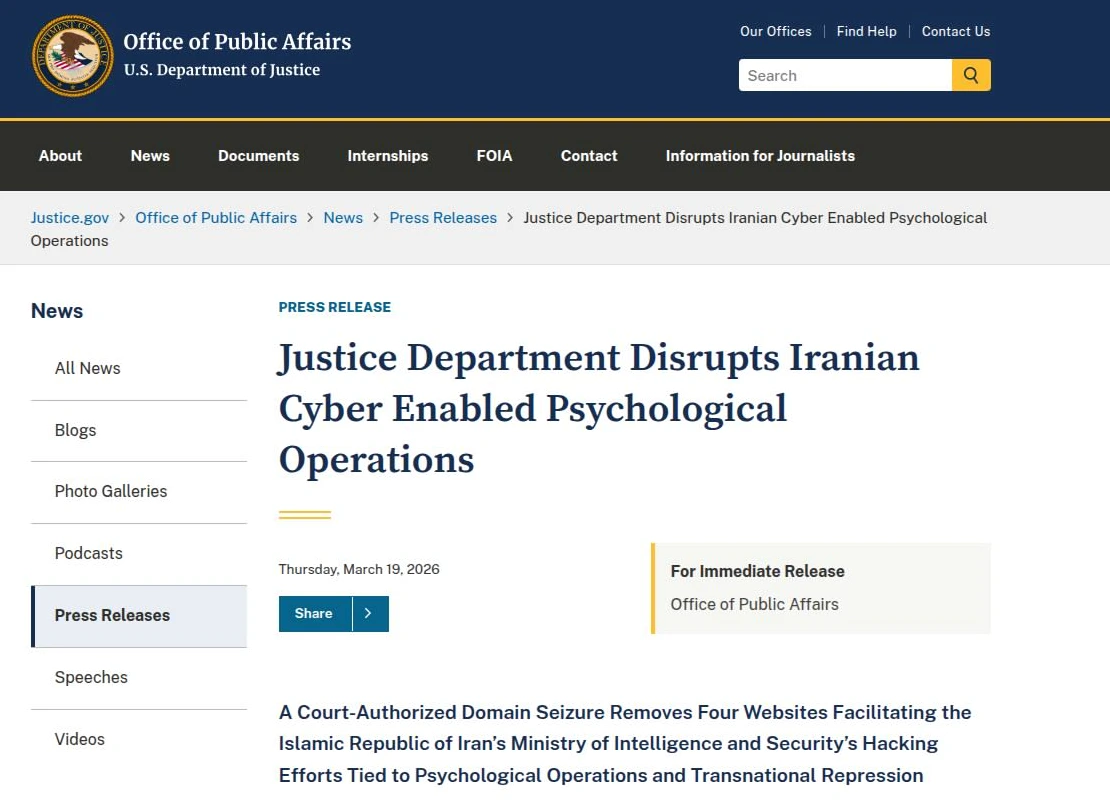Select Podcasts in the sidebar
The height and width of the screenshot is (809, 1110).
click(x=89, y=553)
